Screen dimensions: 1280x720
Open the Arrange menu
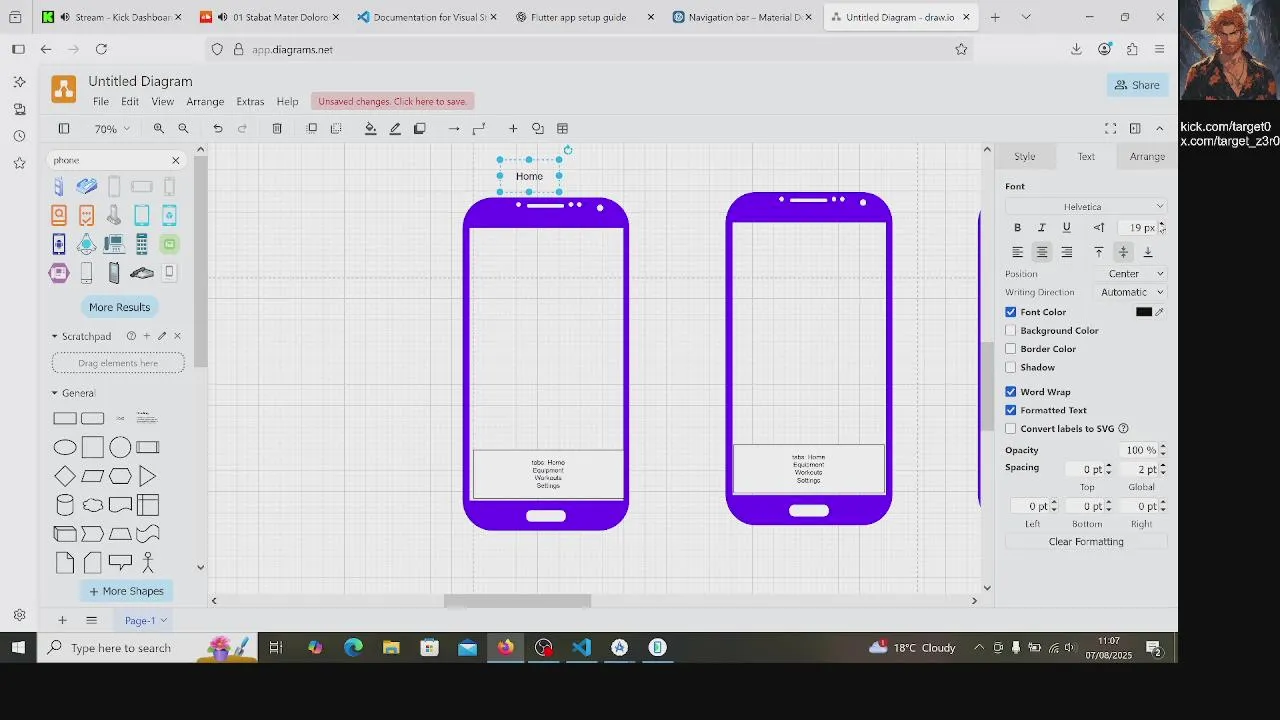(x=205, y=101)
